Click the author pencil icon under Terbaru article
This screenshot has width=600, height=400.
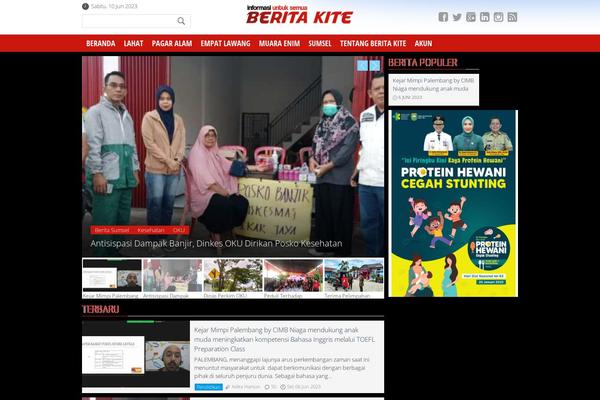coord(228,387)
